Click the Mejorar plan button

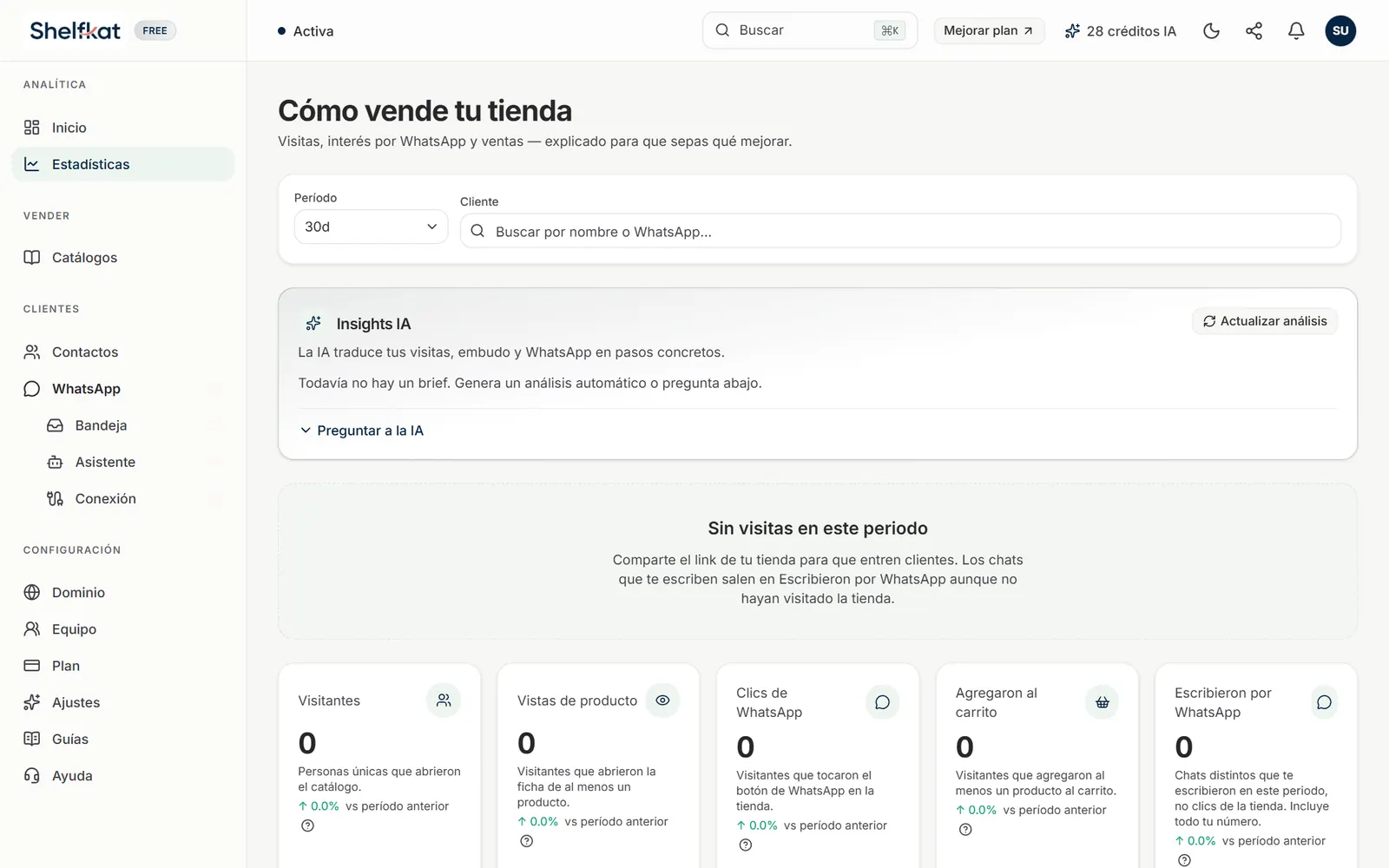pyautogui.click(x=989, y=30)
